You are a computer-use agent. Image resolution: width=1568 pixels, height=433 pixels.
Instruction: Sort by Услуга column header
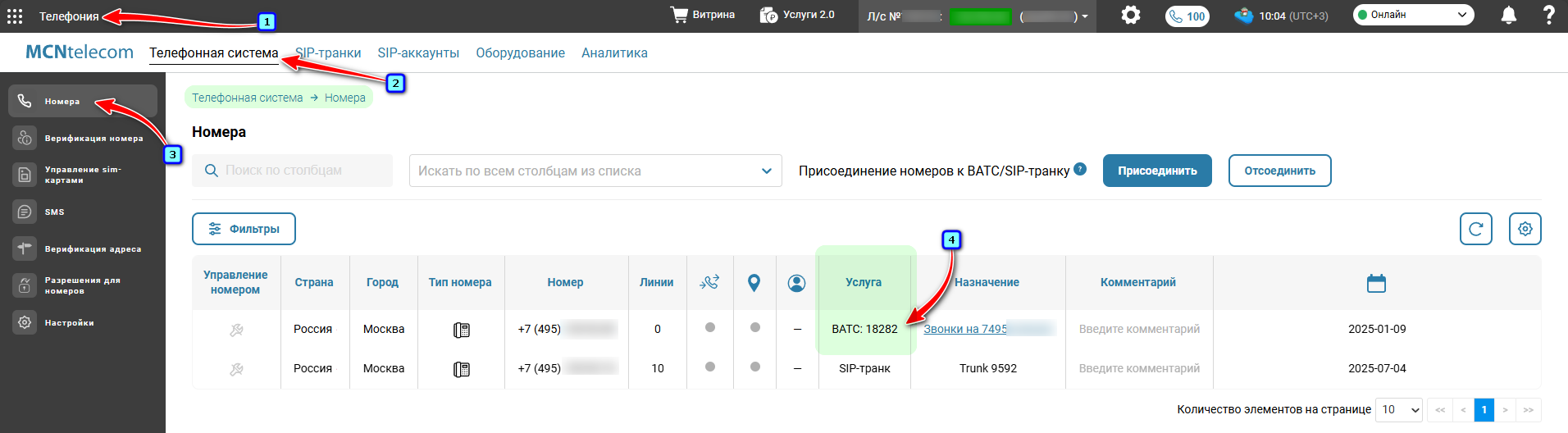pos(864,282)
